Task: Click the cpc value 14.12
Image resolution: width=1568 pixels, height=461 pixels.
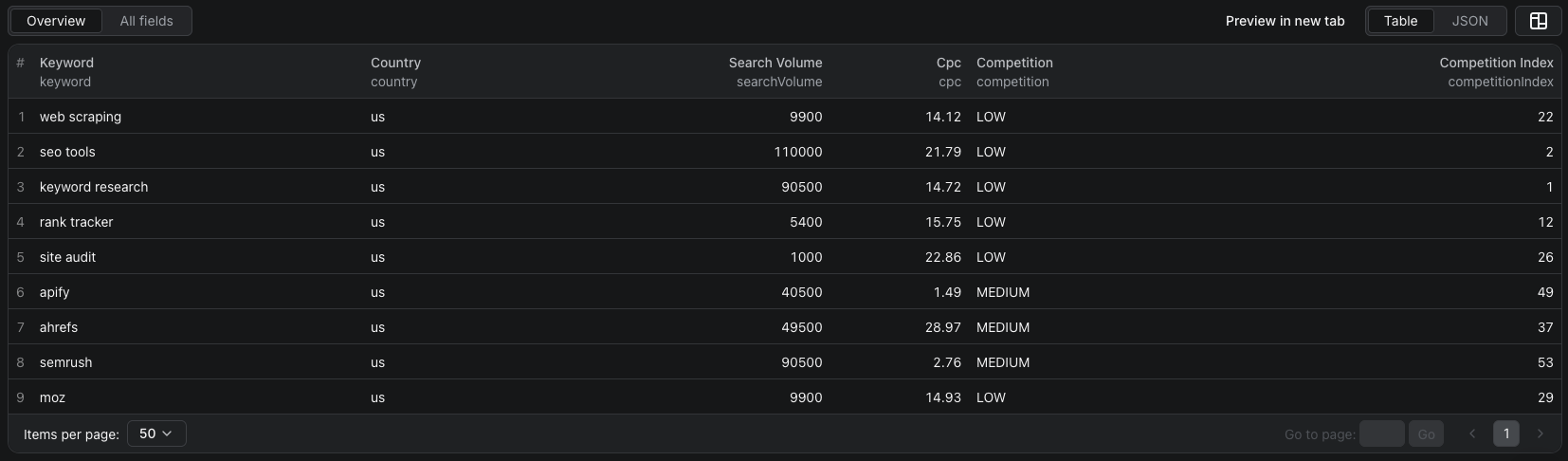Action: tap(943, 117)
